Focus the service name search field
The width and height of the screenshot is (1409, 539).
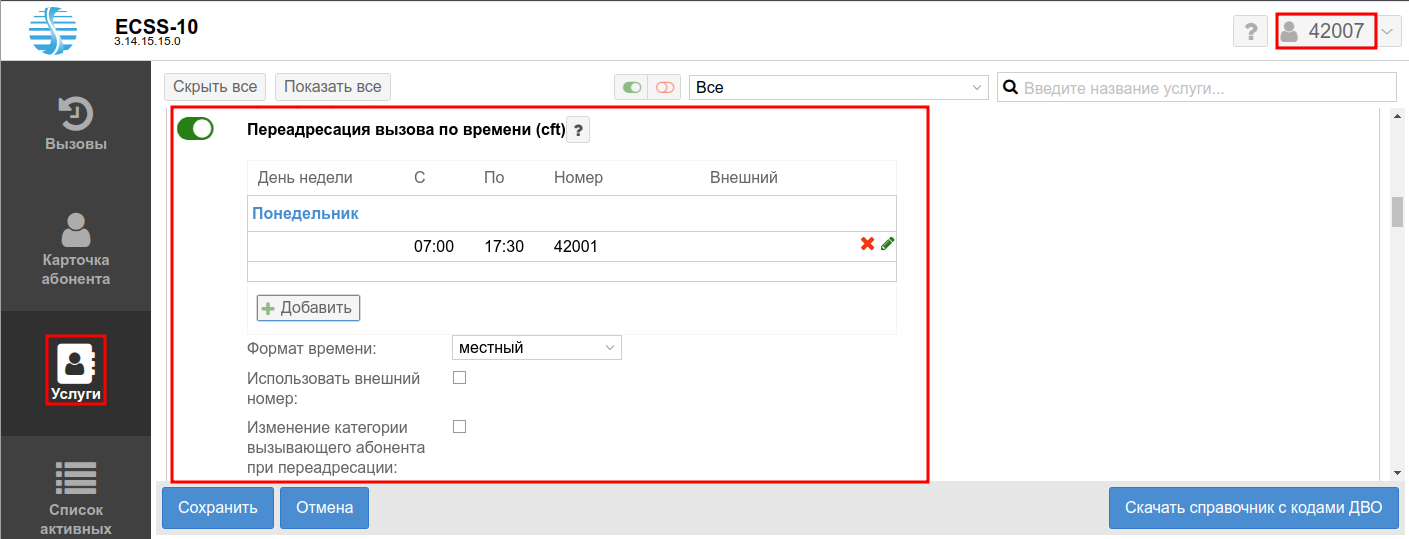coord(1207,88)
